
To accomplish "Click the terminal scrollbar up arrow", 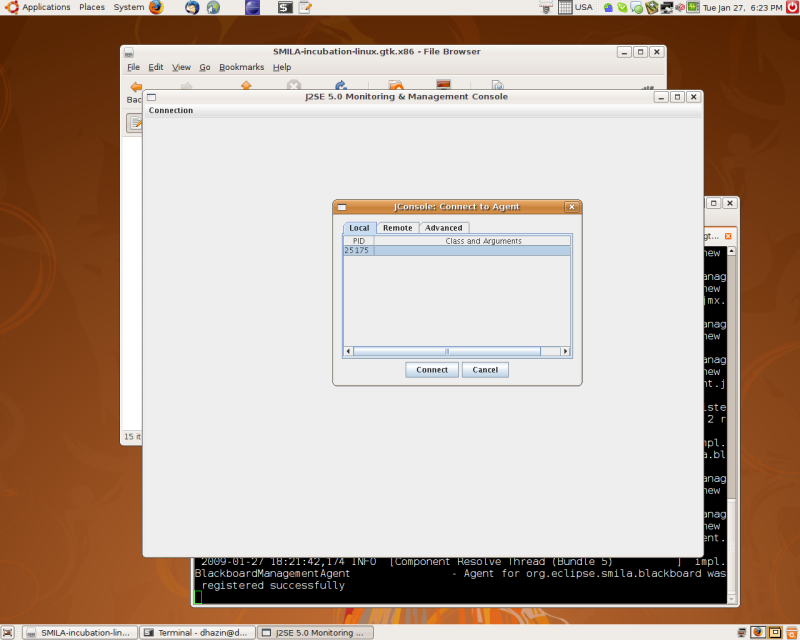I will (731, 251).
